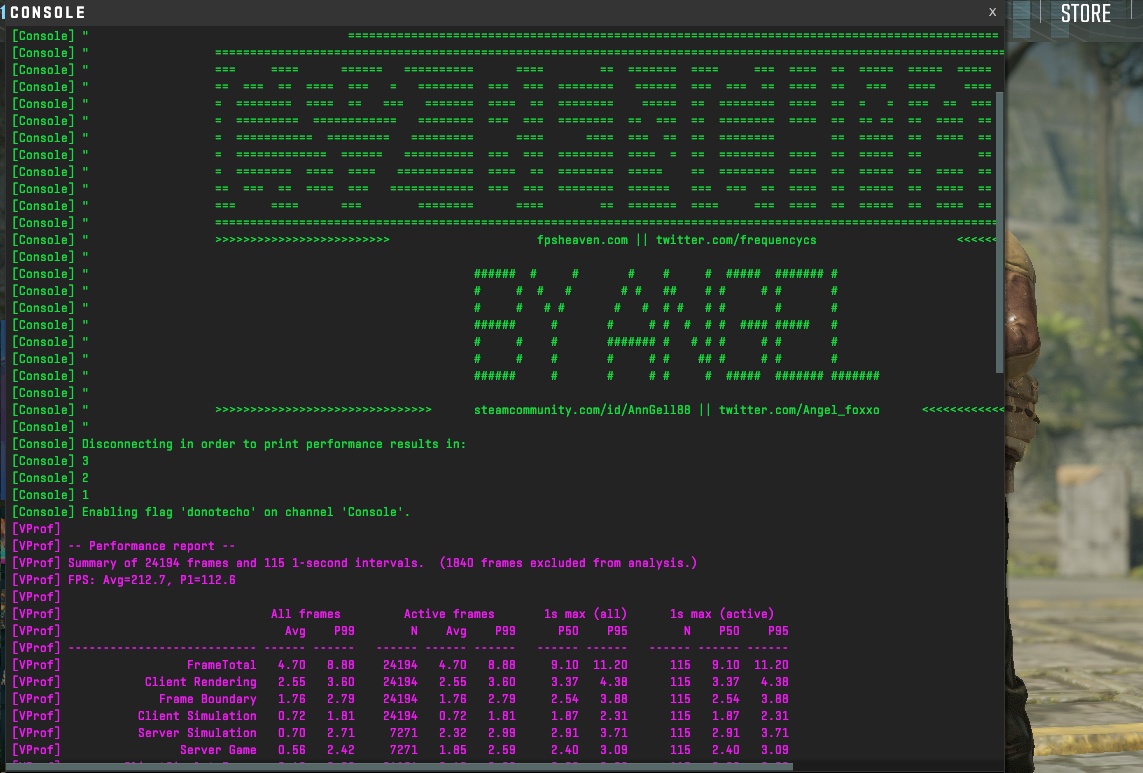This screenshot has width=1143, height=773.
Task: Click the Client Rendering row label
Action: tap(200, 682)
